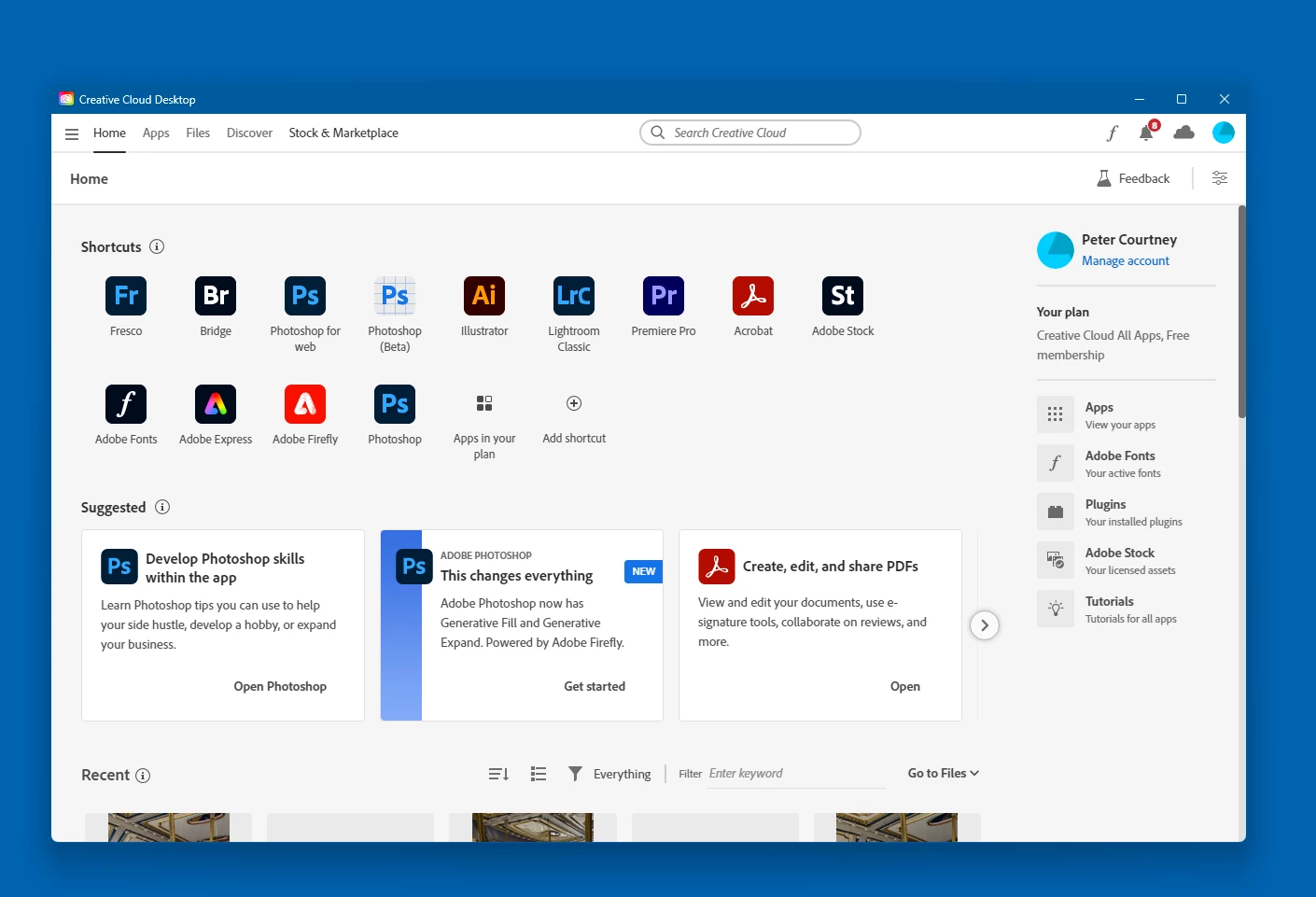
Task: Open the Home preferences sliders icon
Action: tap(1220, 178)
